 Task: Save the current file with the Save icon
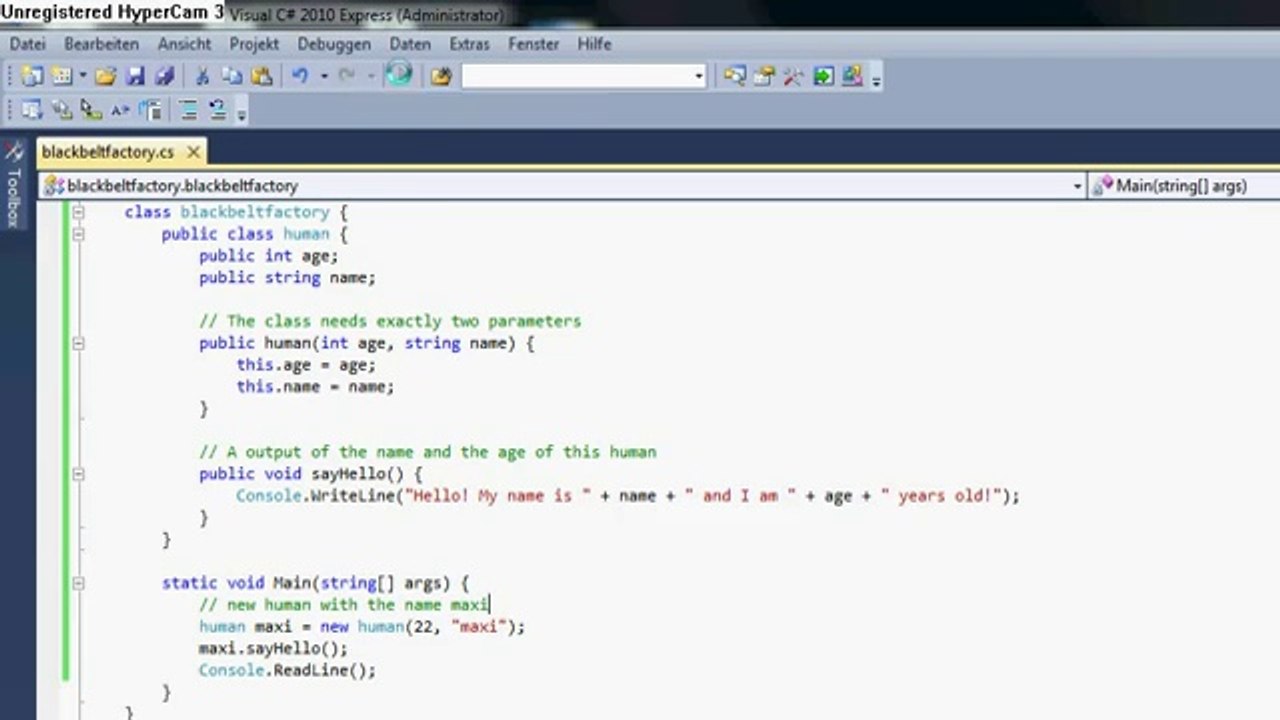(136, 76)
